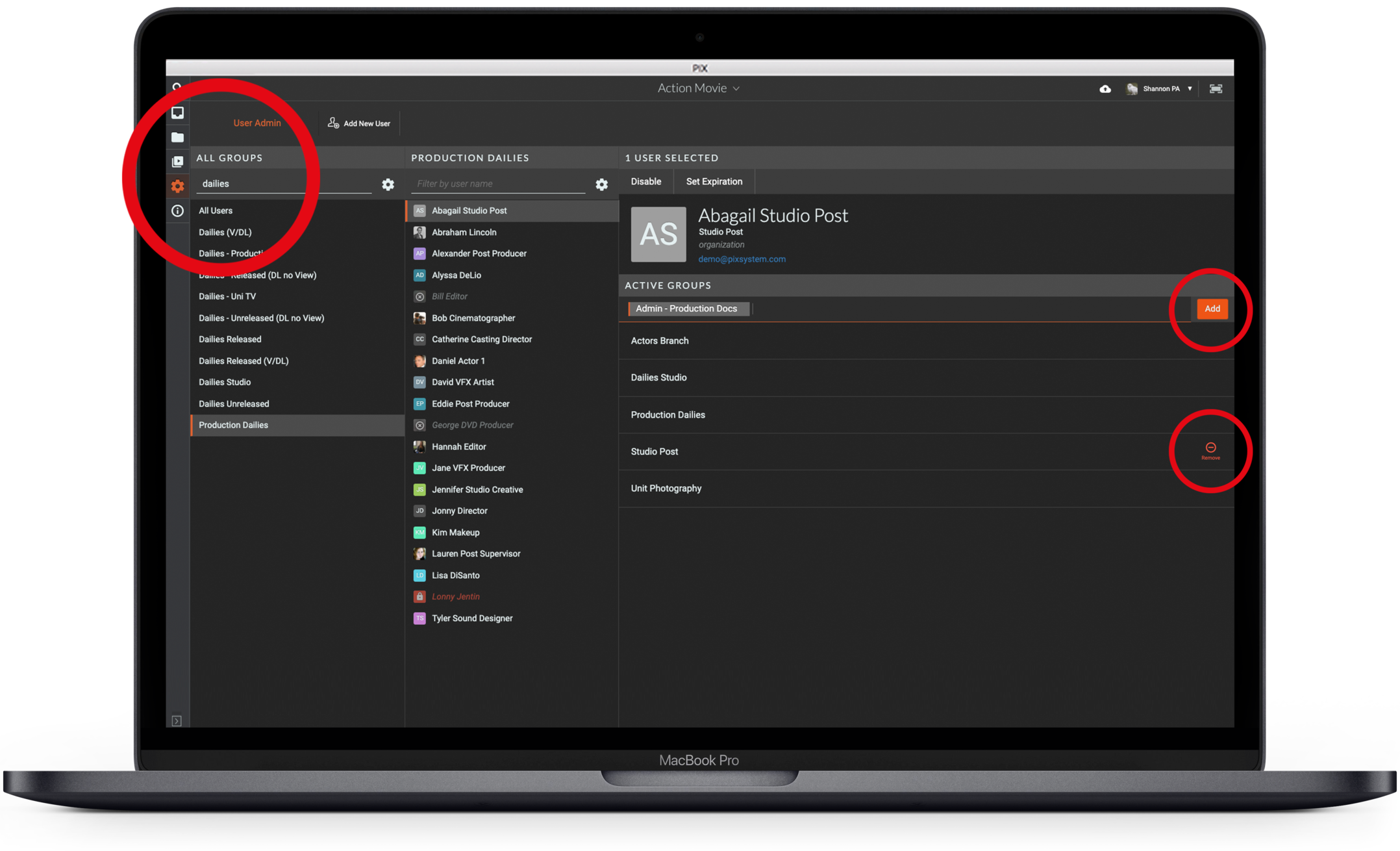Click the Set Expiration tab
Viewport: 1400px width, 851px height.
[714, 181]
